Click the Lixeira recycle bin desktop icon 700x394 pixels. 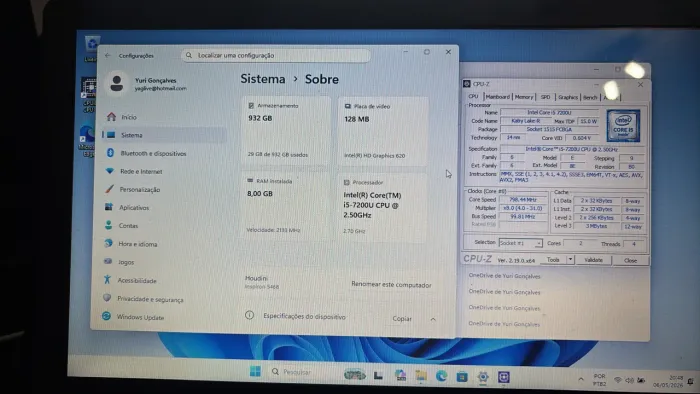pos(92,48)
